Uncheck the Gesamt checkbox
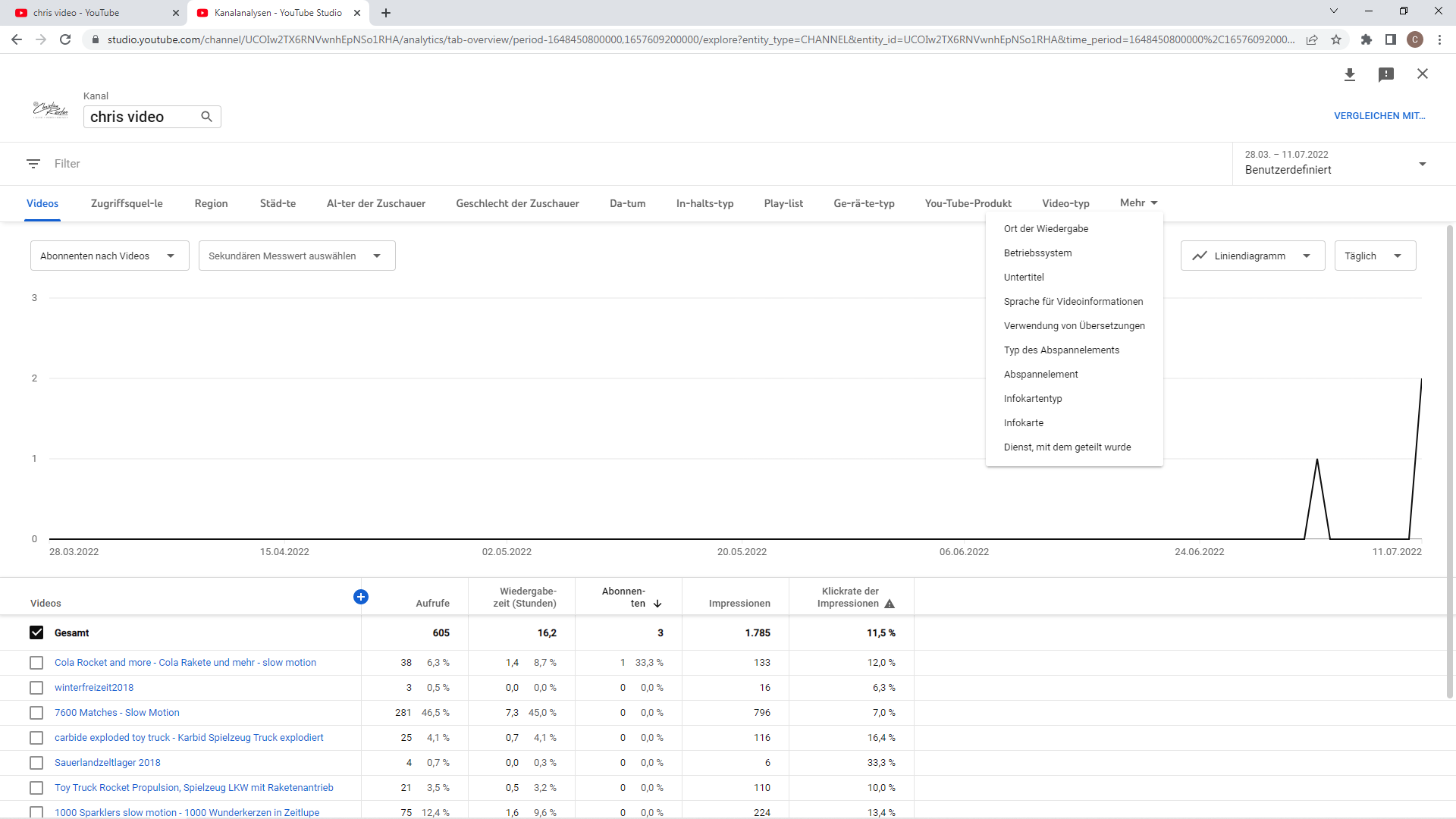1456x819 pixels. 36,632
